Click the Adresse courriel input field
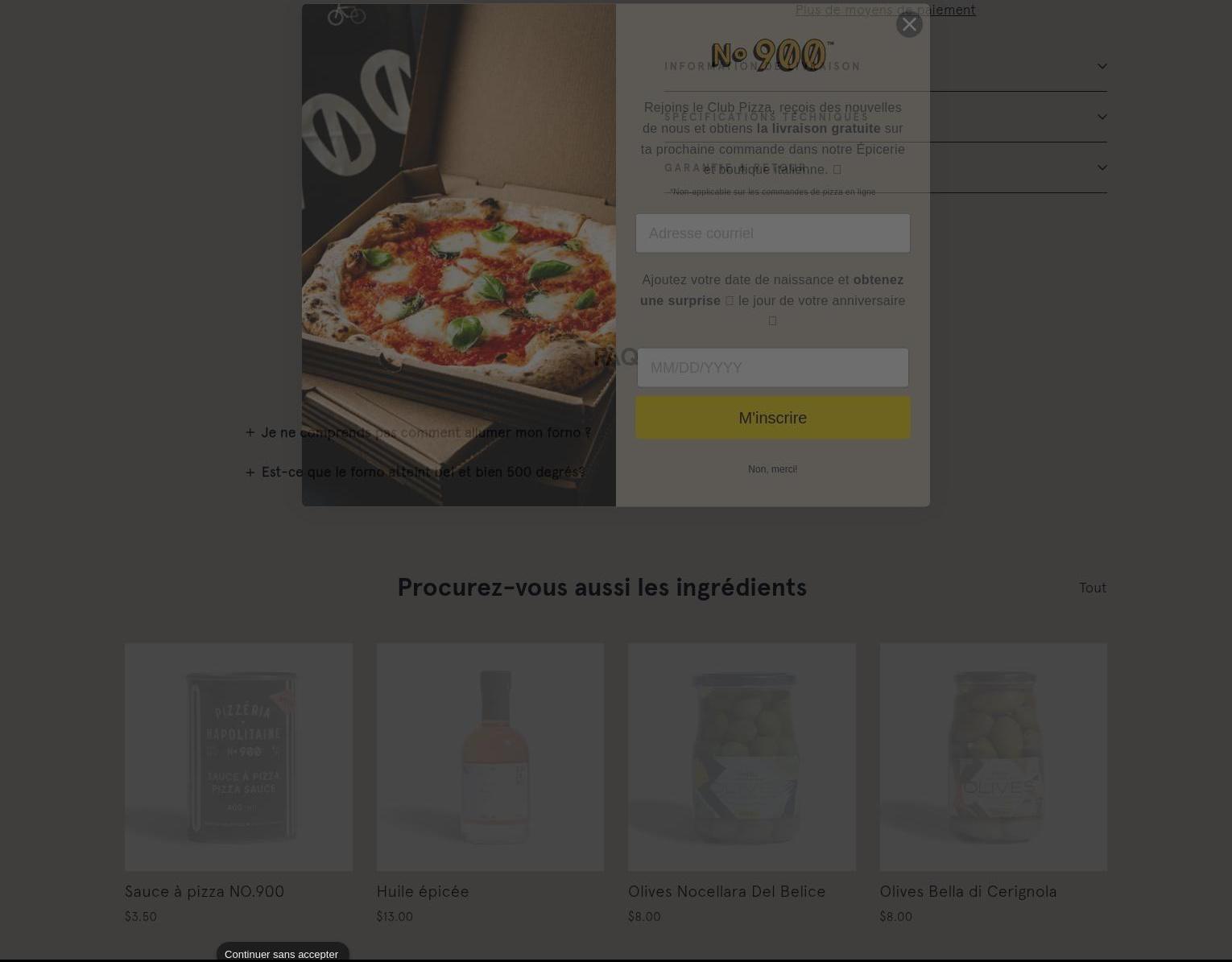The height and width of the screenshot is (962, 1232). [773, 233]
